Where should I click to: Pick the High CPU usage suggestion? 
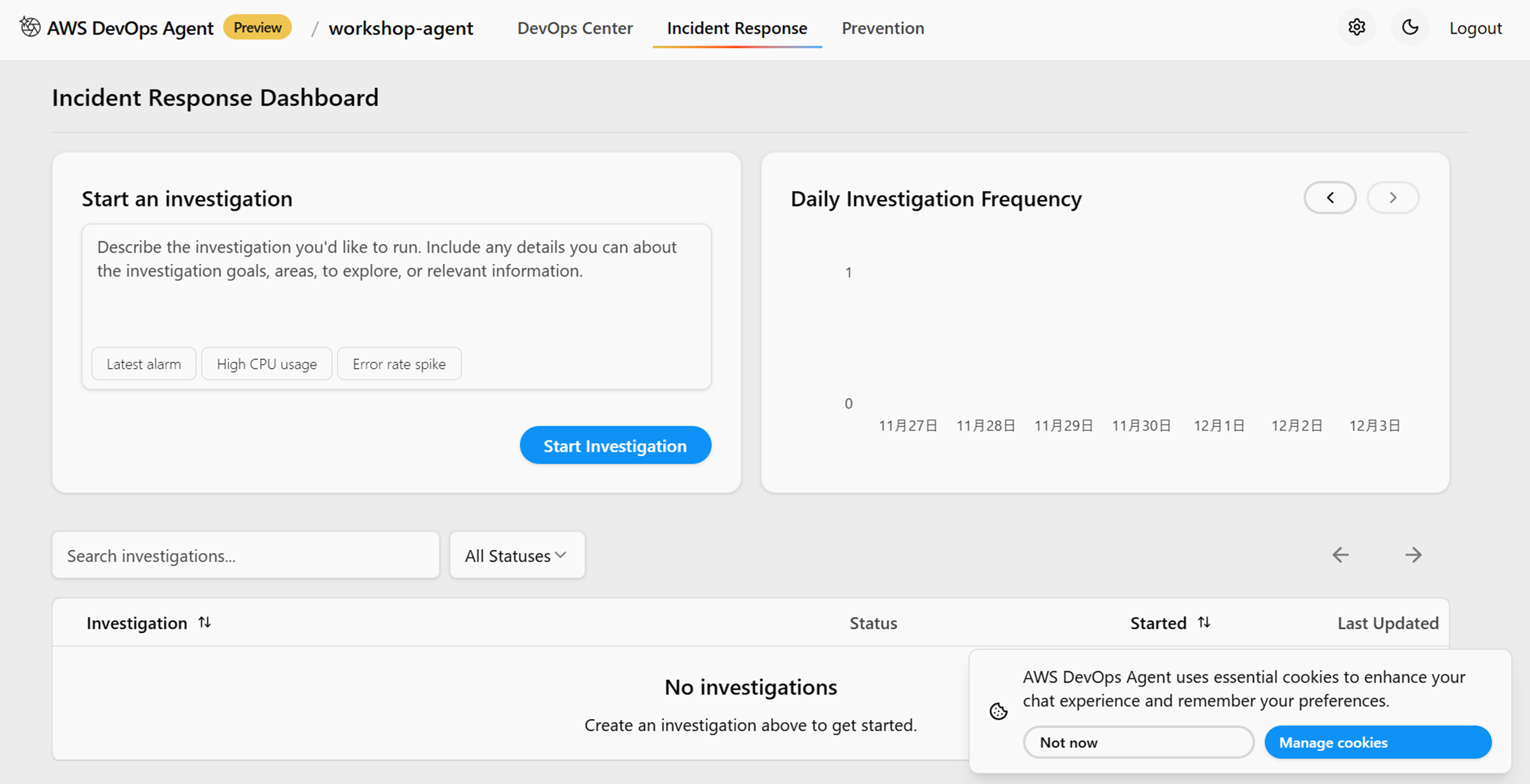point(267,364)
